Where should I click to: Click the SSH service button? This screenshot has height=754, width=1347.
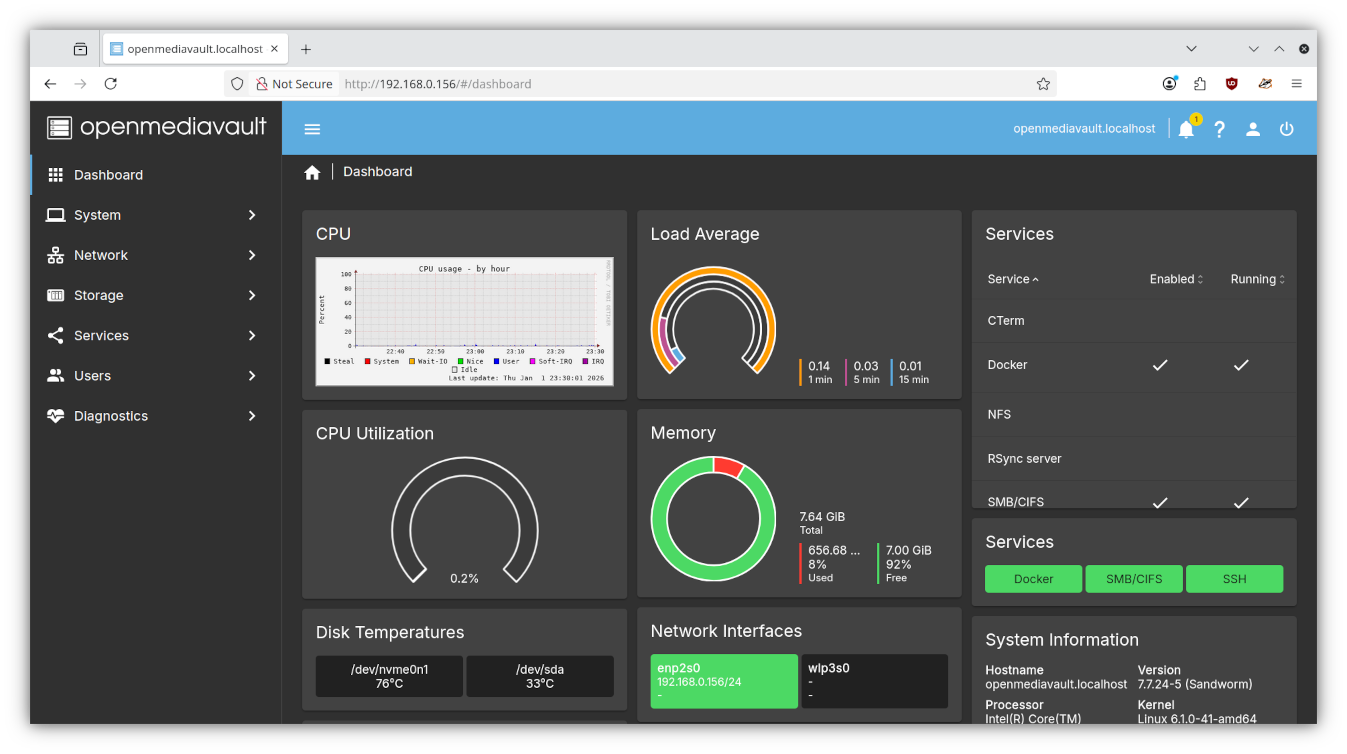1234,579
